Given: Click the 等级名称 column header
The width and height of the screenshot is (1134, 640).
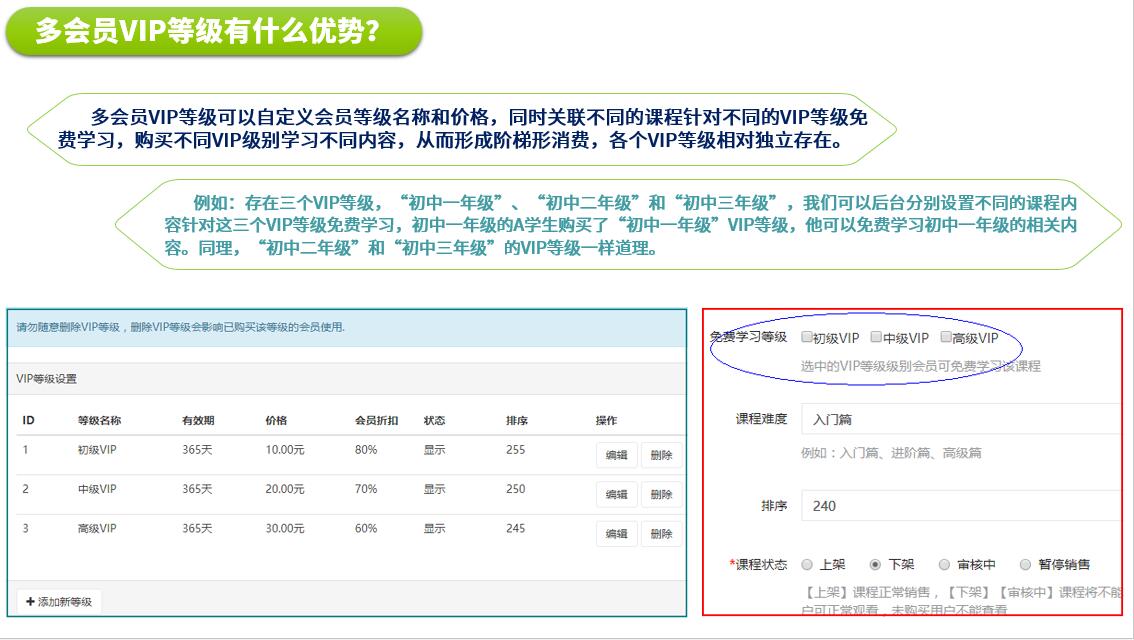Looking at the screenshot, I should click(x=99, y=420).
